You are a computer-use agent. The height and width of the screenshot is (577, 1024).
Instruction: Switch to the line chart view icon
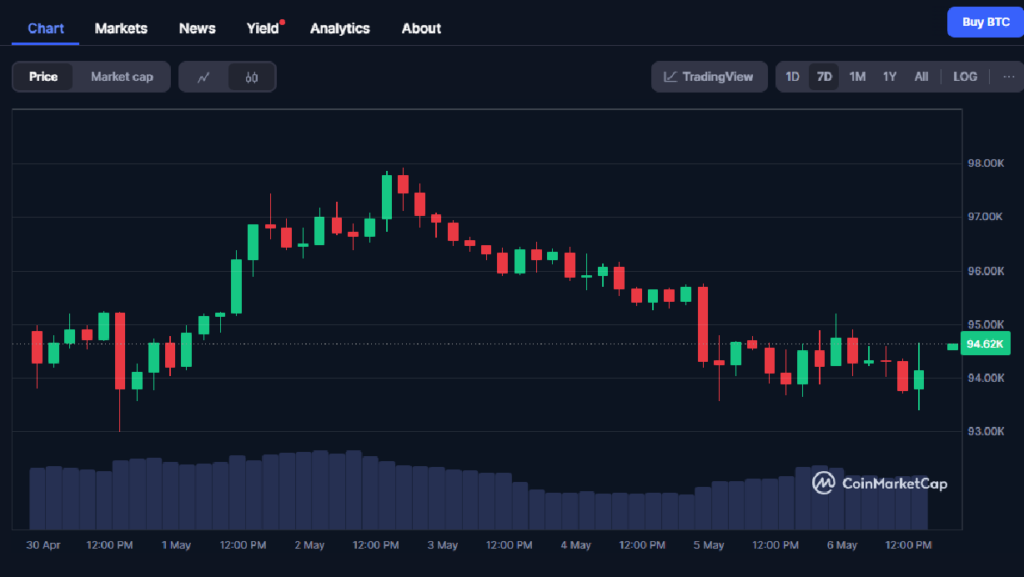coord(204,77)
